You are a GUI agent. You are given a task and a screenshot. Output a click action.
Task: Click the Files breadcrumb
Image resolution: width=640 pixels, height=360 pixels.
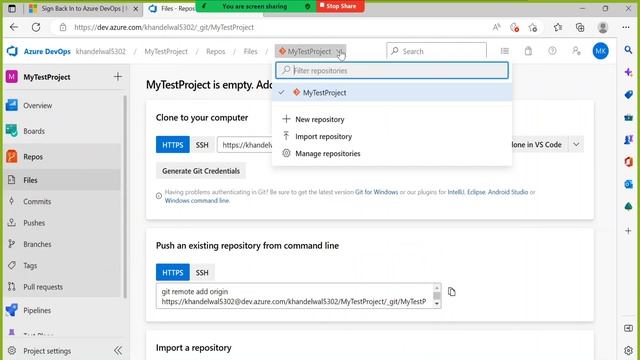click(x=250, y=51)
